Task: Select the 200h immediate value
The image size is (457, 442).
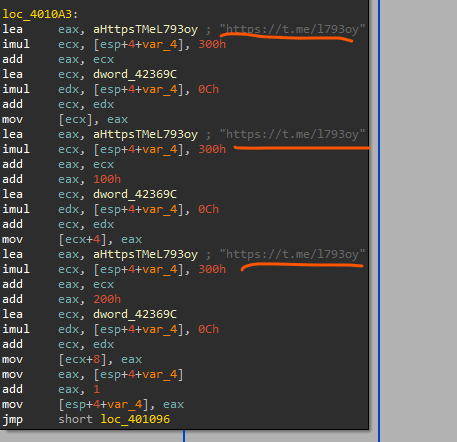Action: pyautogui.click(x=107, y=299)
